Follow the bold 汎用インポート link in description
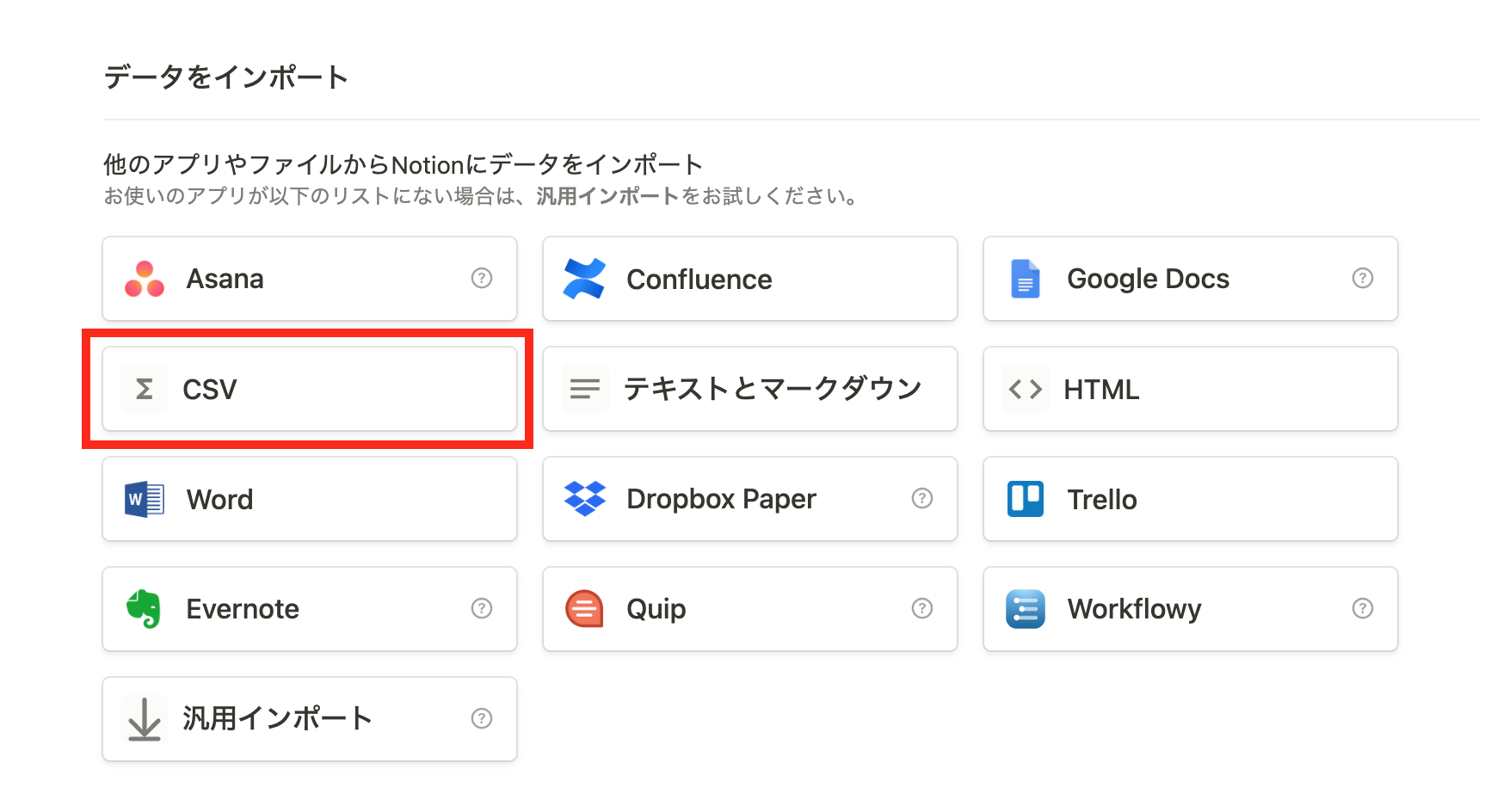 pos(608,196)
